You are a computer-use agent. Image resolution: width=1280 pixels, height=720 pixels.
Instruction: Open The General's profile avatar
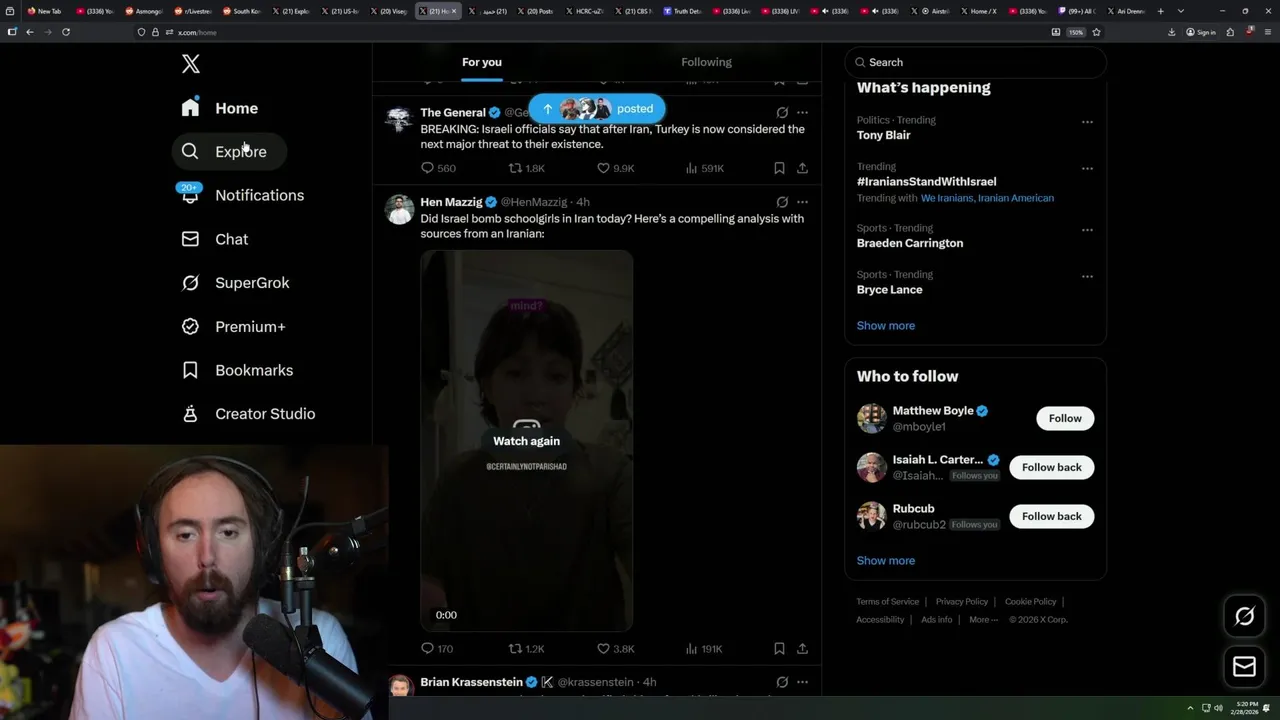coord(399,119)
